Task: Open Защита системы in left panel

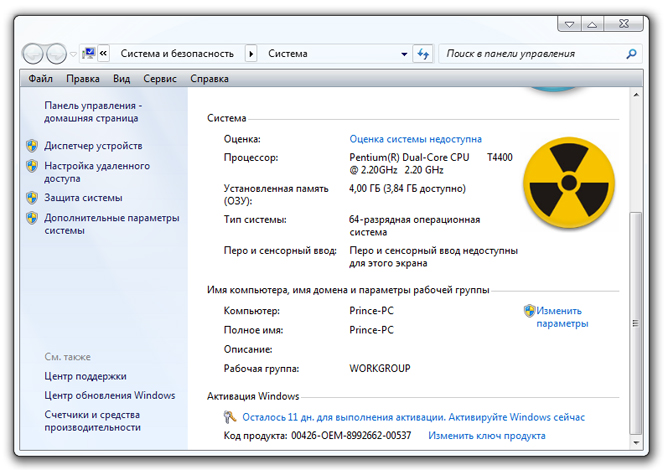Action: coord(83,198)
